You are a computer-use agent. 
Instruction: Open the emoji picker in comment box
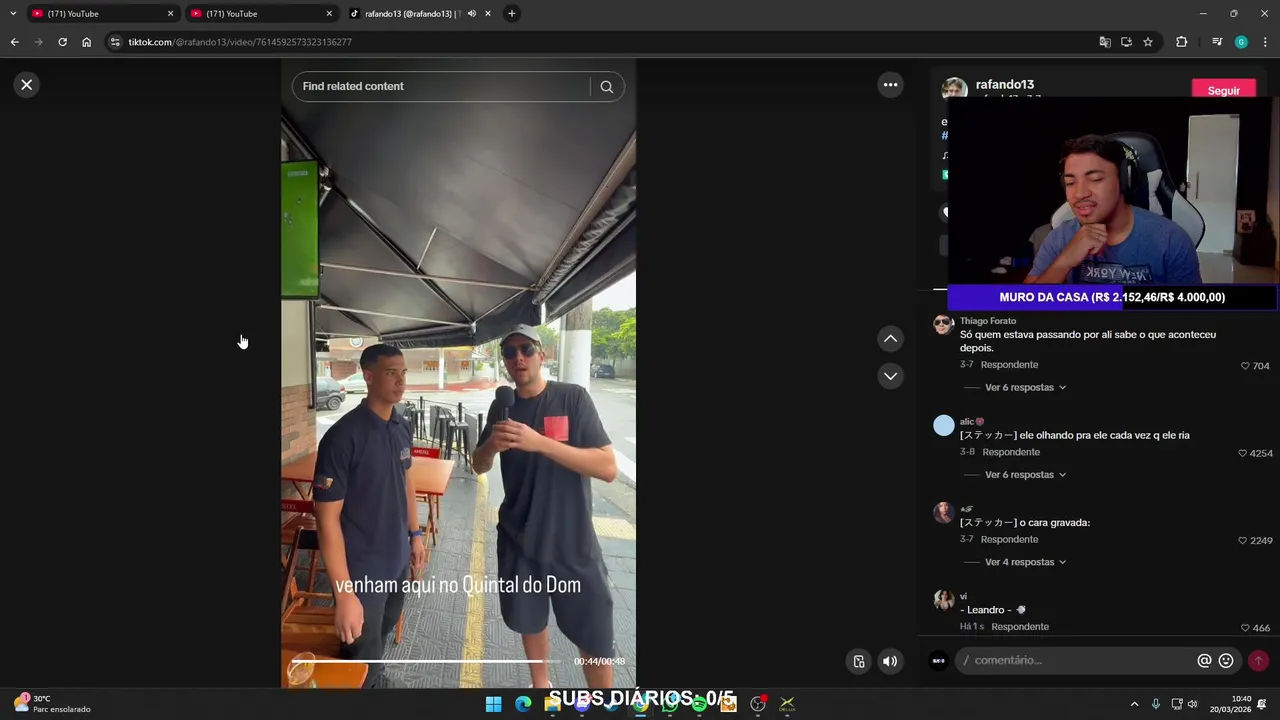(x=1226, y=661)
